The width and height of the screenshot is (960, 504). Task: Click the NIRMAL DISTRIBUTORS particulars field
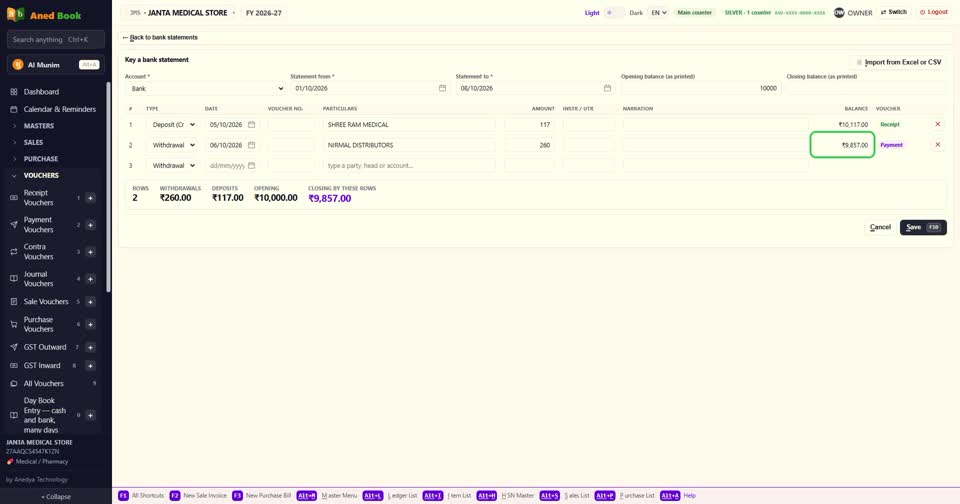pyautogui.click(x=409, y=145)
